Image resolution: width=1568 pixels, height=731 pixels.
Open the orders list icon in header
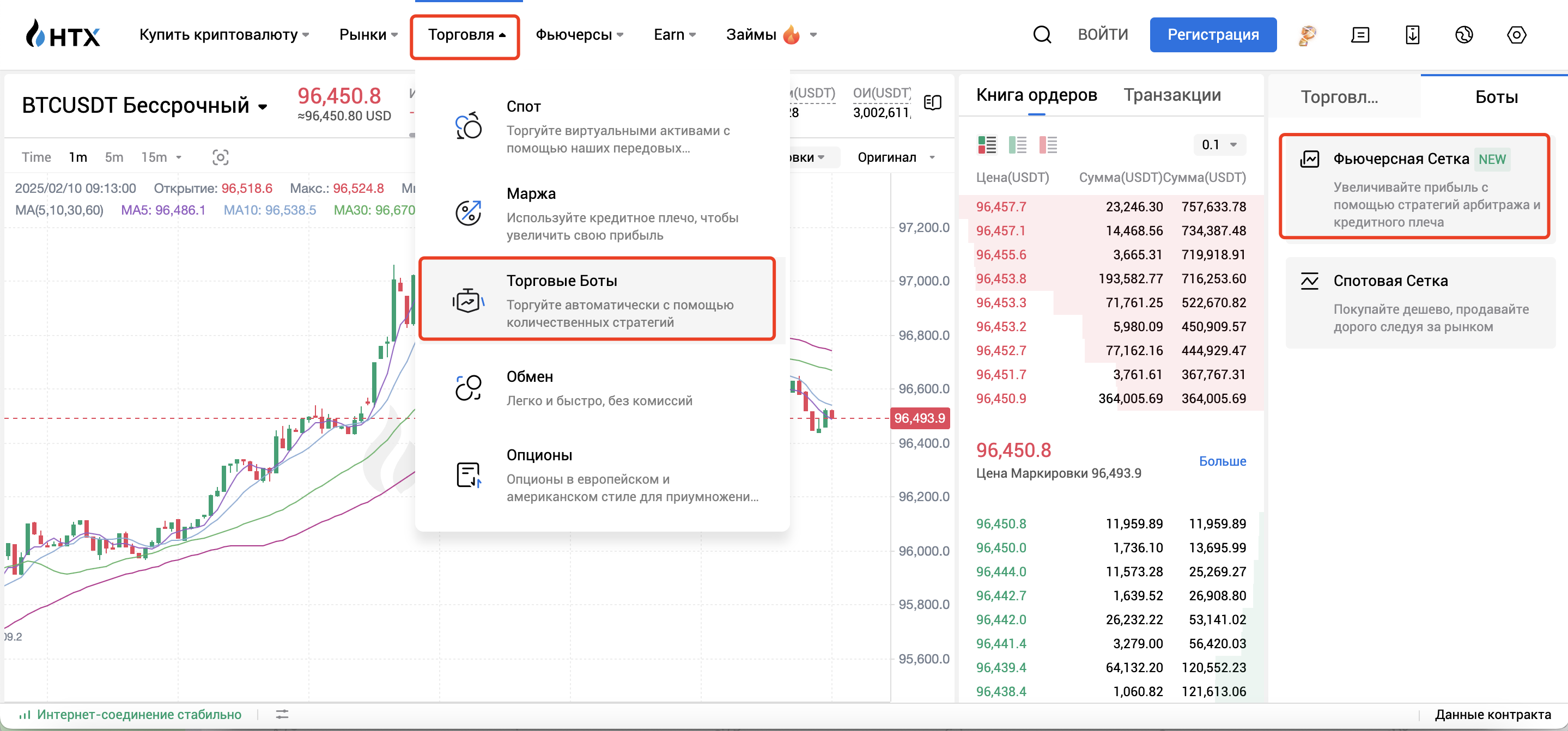tap(1360, 35)
